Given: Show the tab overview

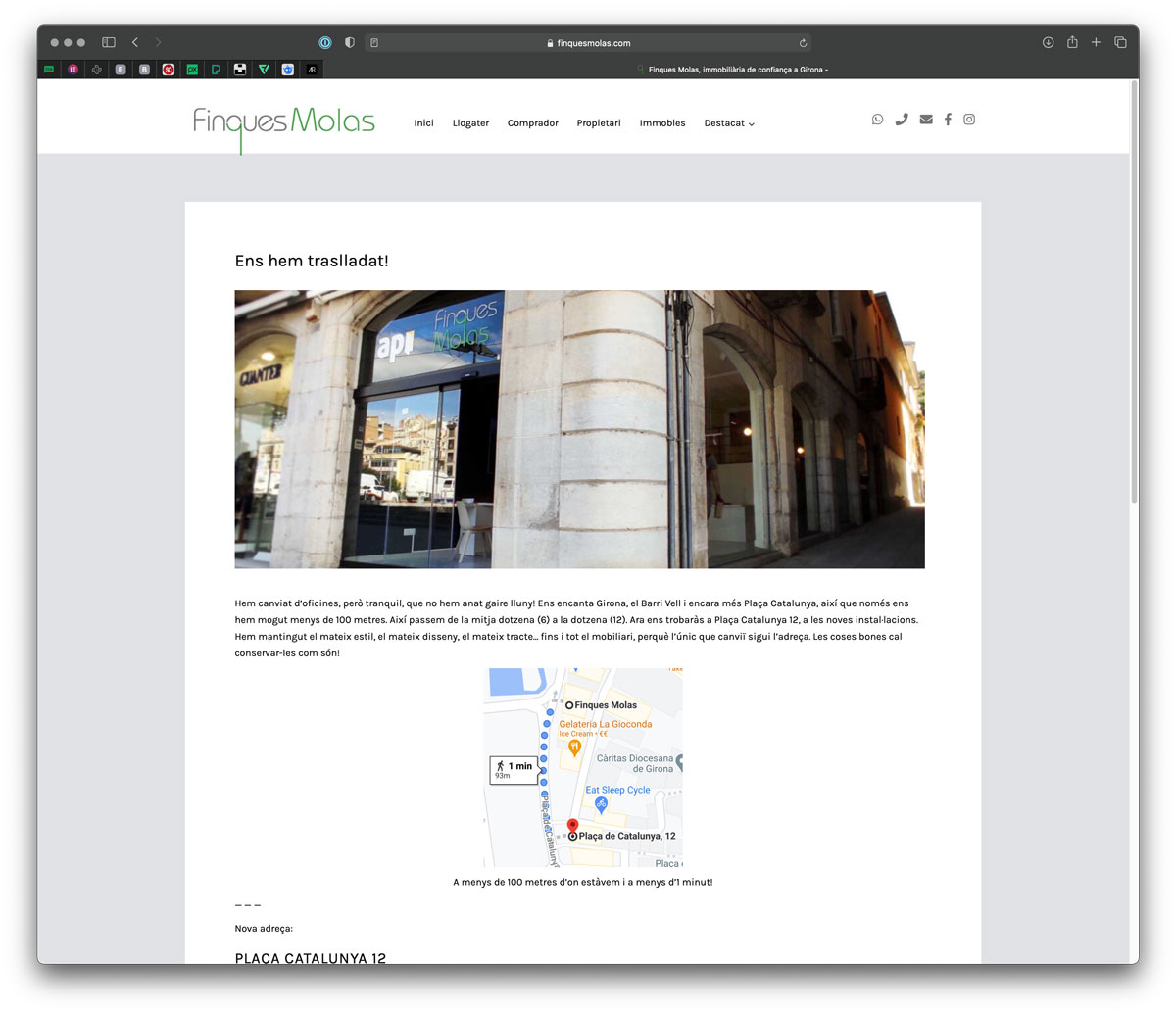Looking at the screenshot, I should coord(1120,42).
